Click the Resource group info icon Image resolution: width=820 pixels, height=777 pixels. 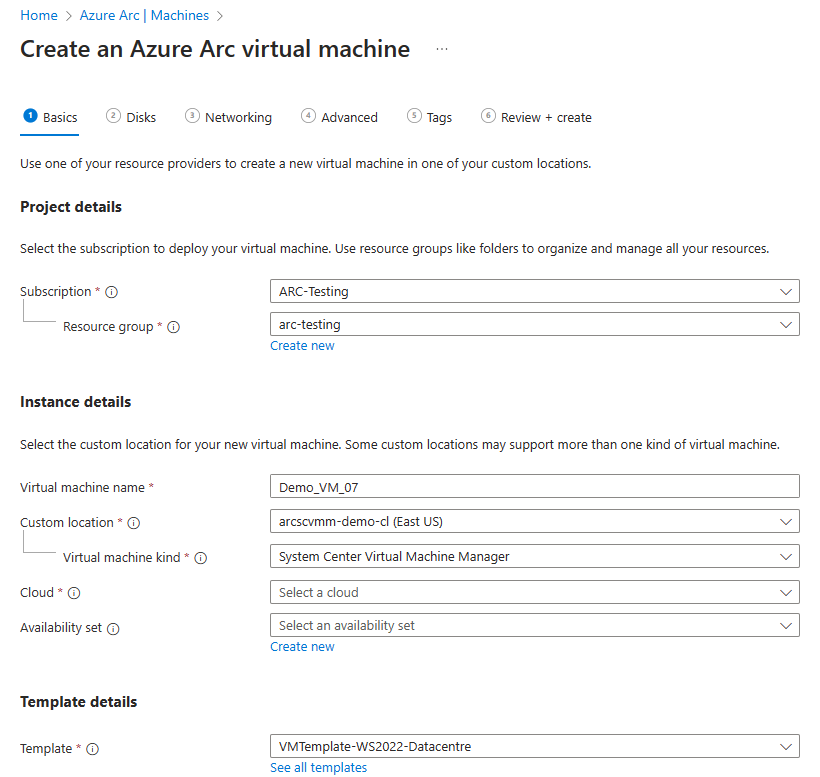pos(173,327)
